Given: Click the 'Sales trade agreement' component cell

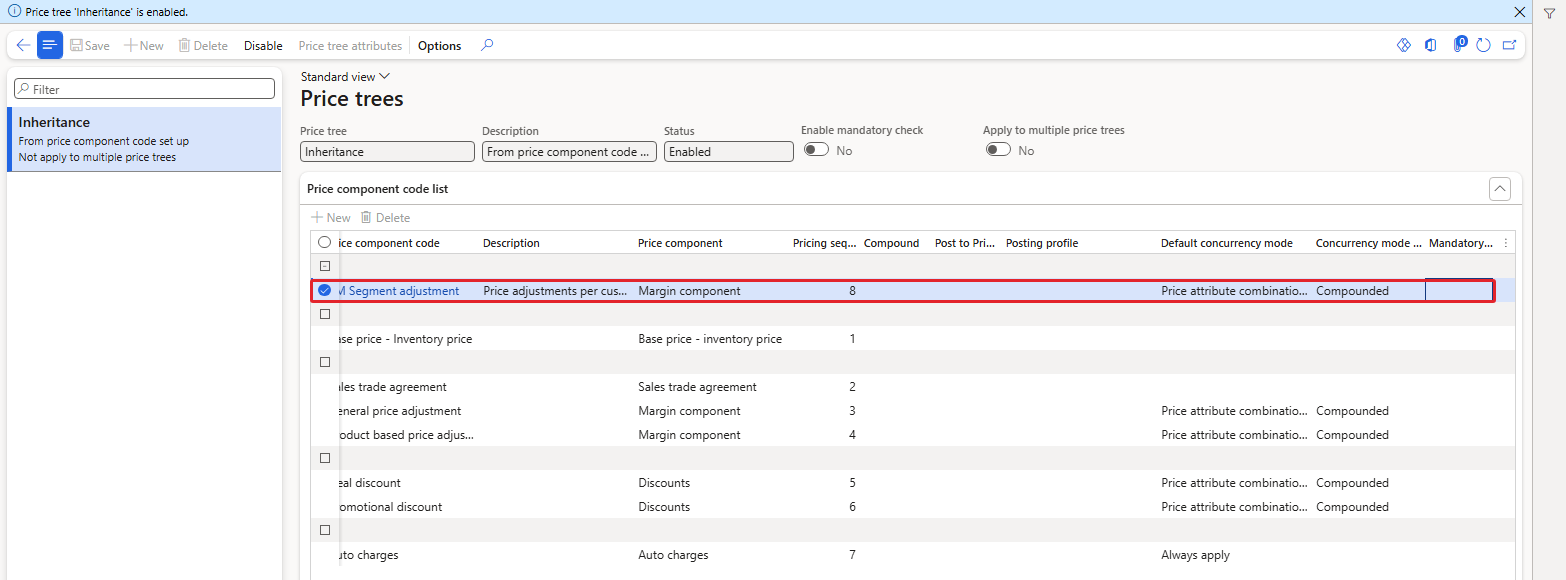Looking at the screenshot, I should point(697,387).
